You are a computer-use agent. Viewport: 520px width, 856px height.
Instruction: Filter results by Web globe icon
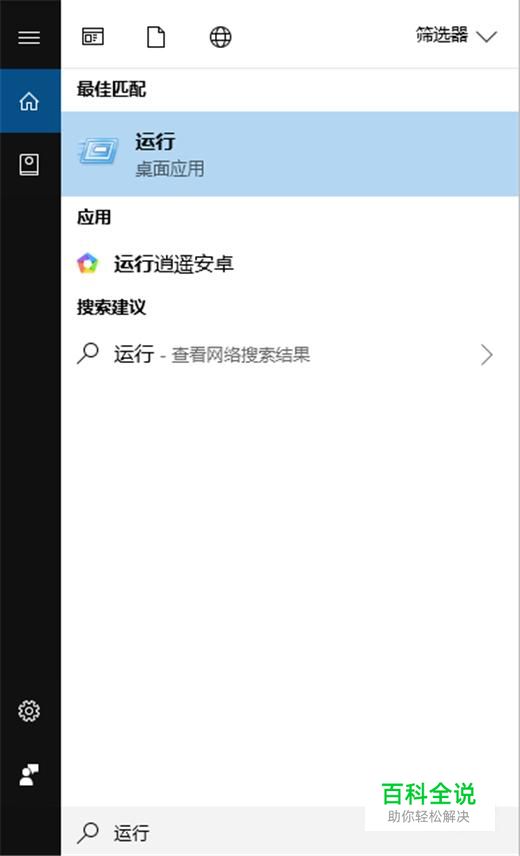220,37
